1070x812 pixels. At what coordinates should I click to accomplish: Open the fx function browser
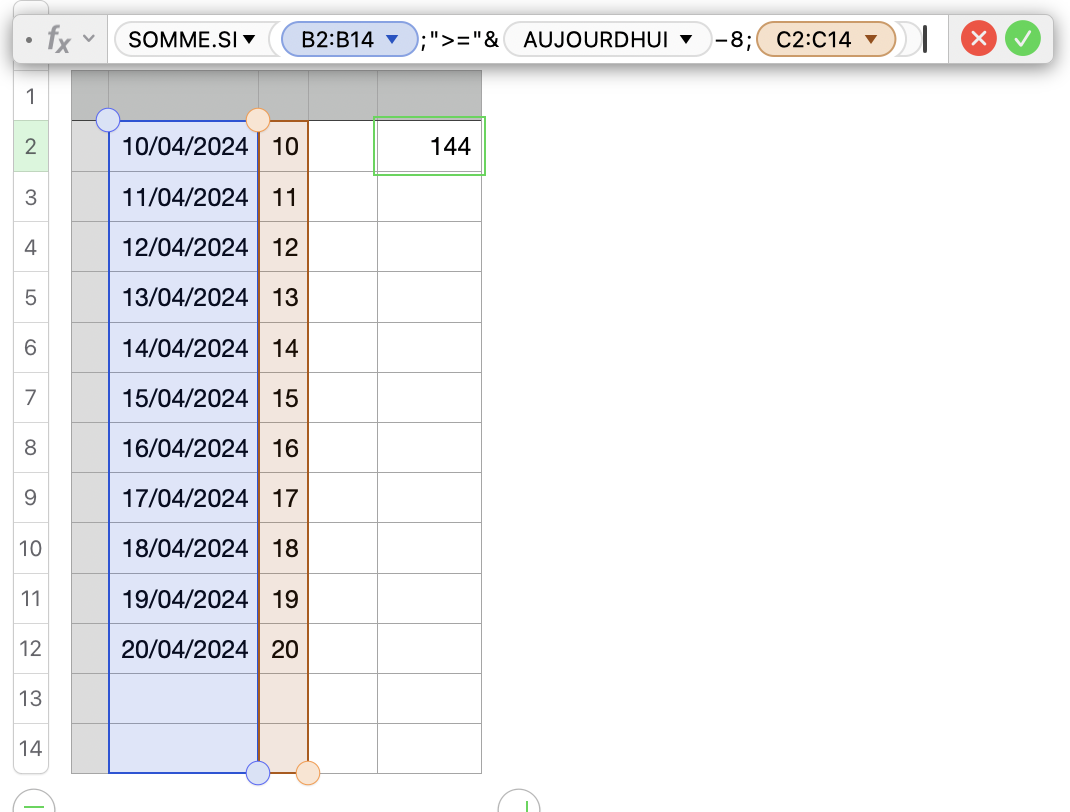click(59, 39)
